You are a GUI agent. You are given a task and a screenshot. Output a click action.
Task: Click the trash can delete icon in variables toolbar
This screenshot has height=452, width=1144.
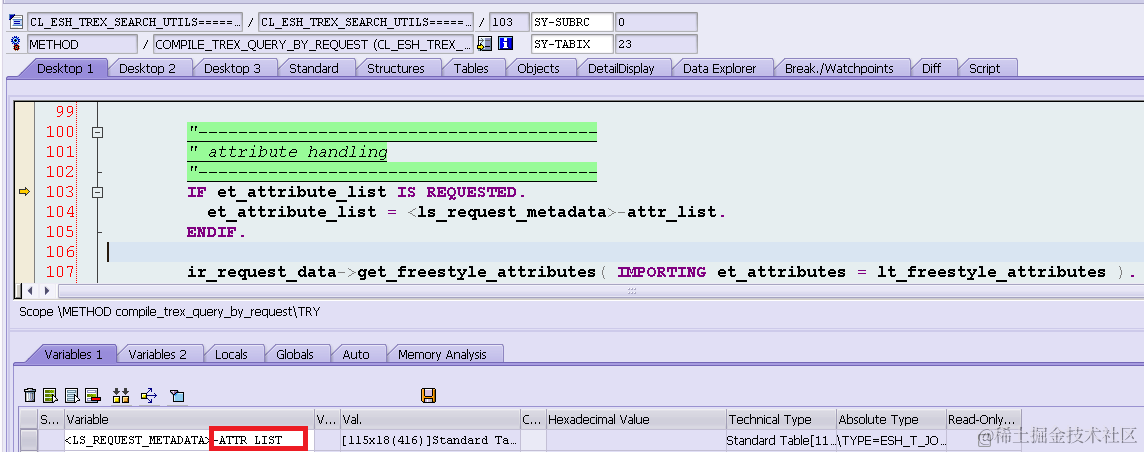point(30,396)
